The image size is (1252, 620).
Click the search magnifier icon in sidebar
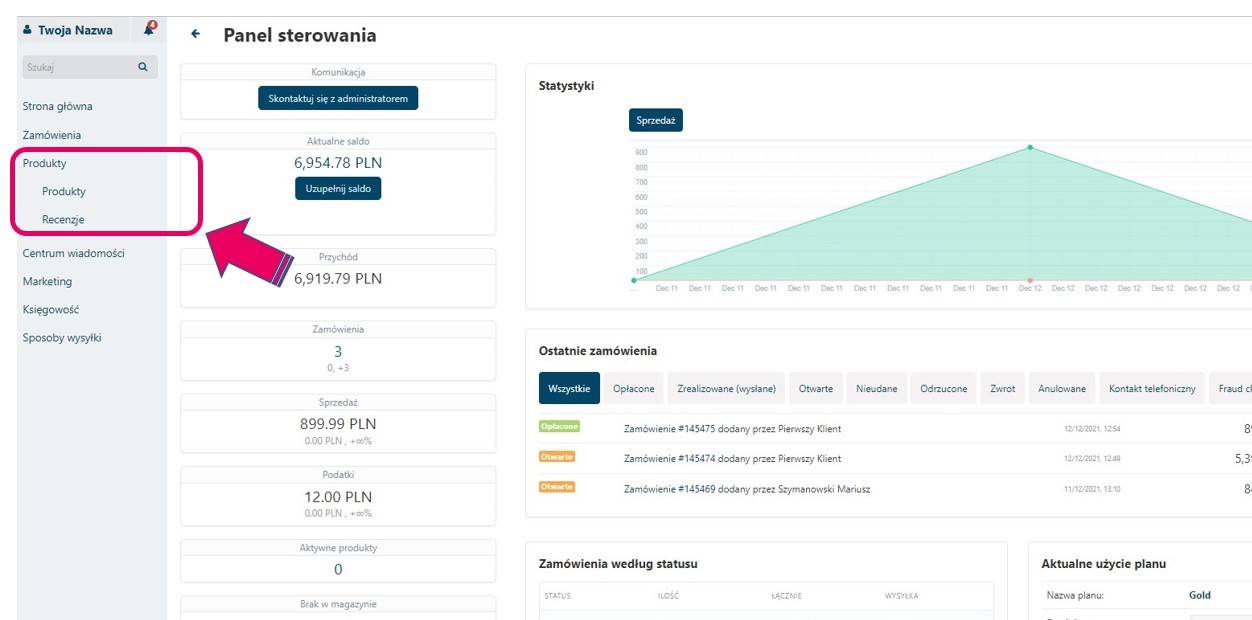pos(143,67)
